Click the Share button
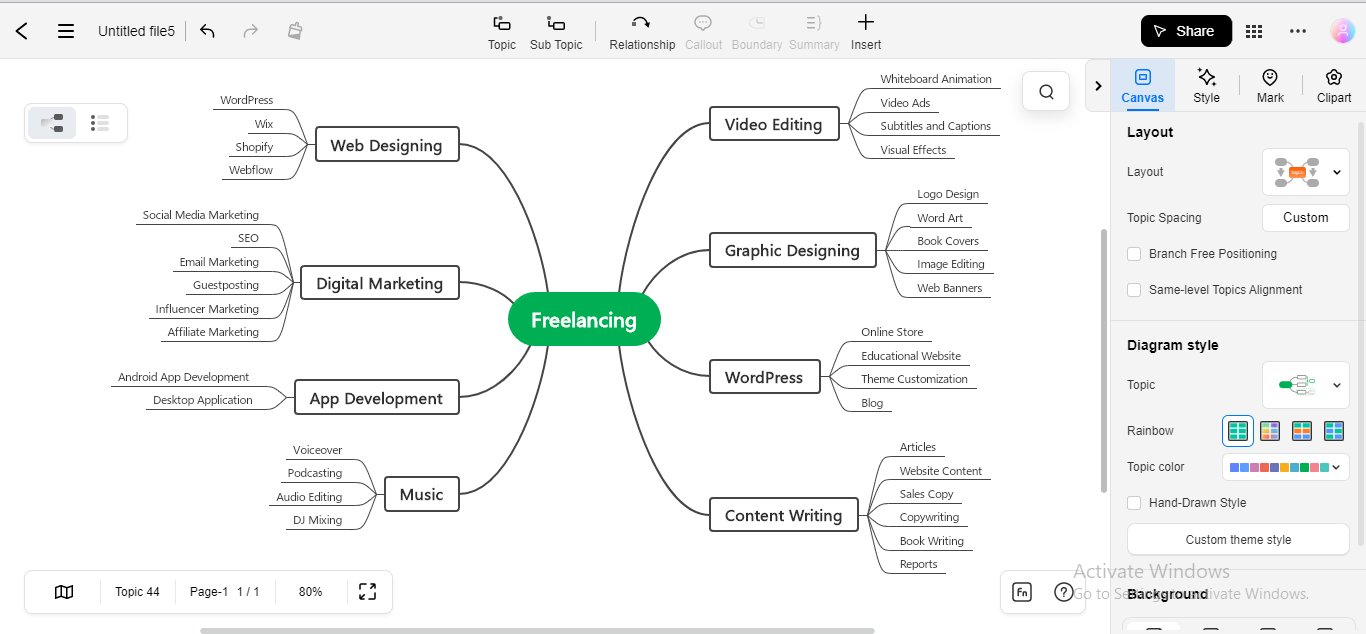Screen dimensions: 1366x634 tap(1186, 31)
